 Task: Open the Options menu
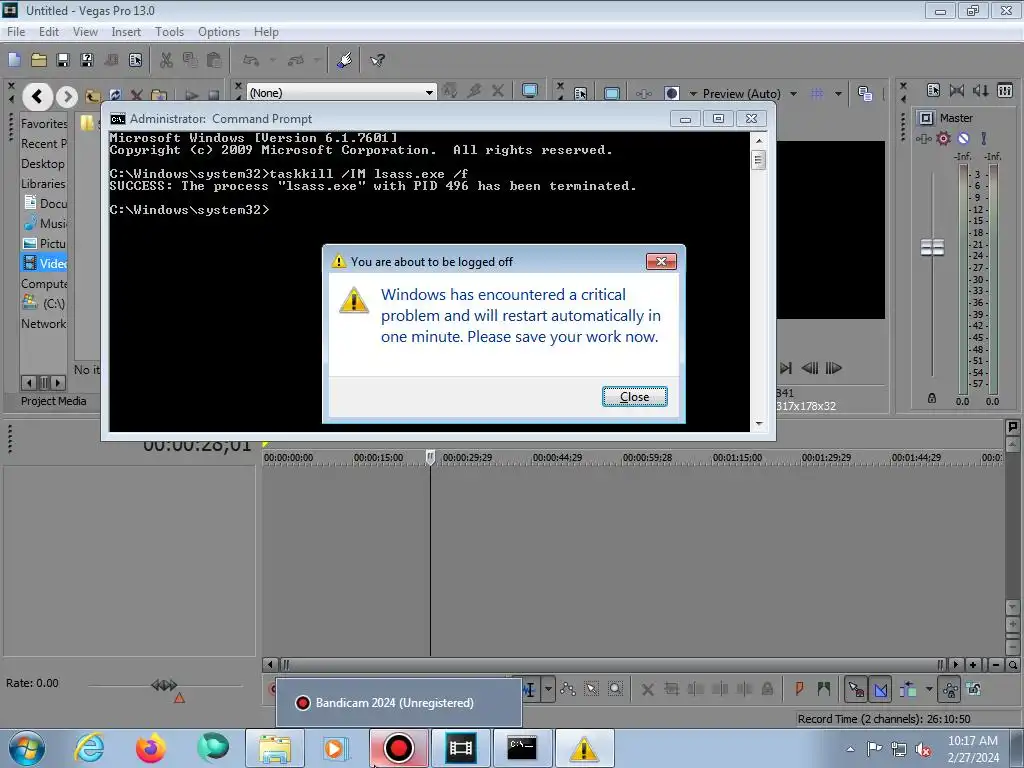point(219,32)
